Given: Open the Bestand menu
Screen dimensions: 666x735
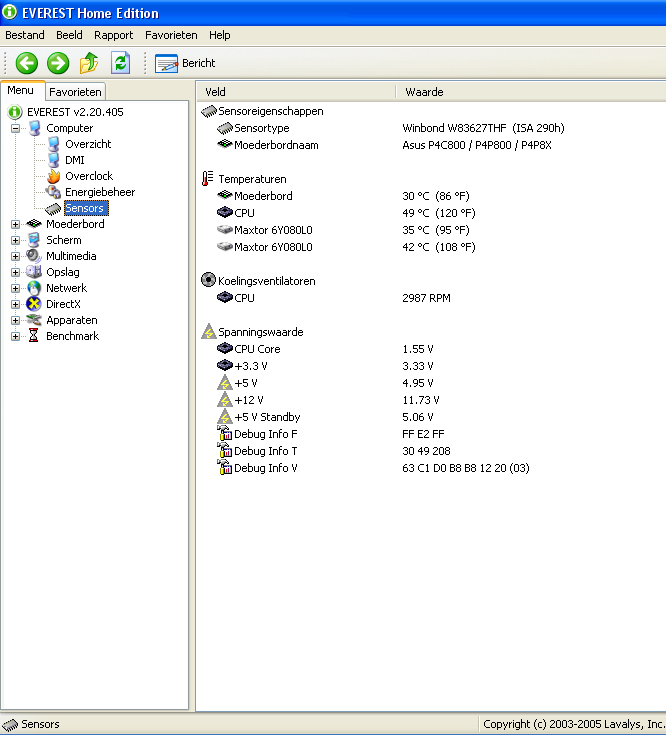Looking at the screenshot, I should [25, 35].
